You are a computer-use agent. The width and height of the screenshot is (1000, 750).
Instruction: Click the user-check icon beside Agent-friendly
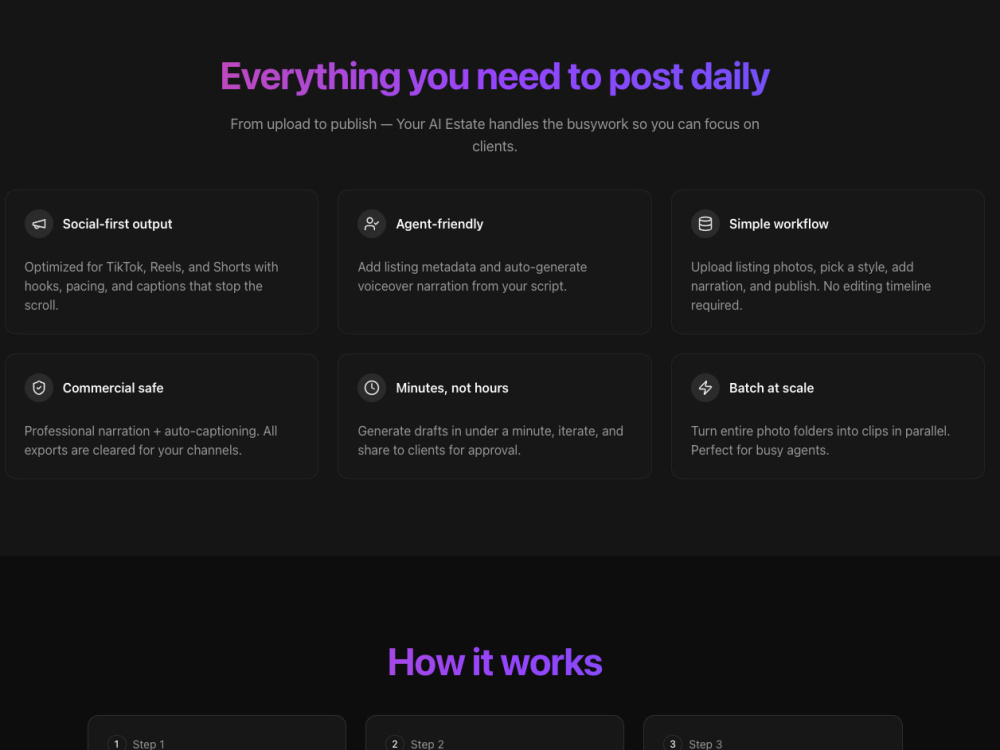point(372,224)
